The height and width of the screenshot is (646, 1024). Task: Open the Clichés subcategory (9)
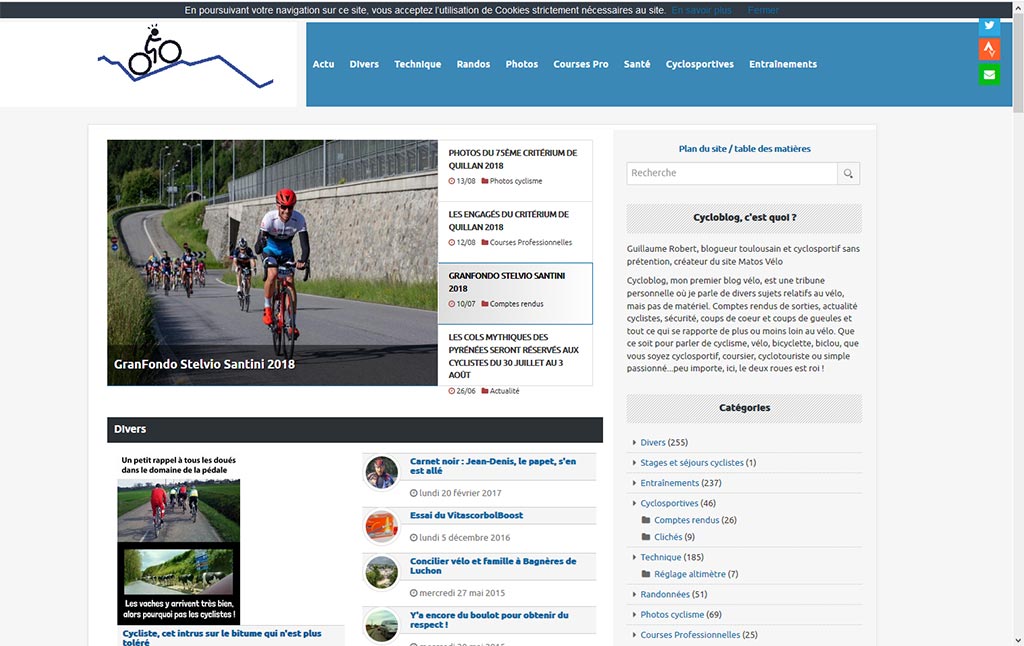coord(668,537)
